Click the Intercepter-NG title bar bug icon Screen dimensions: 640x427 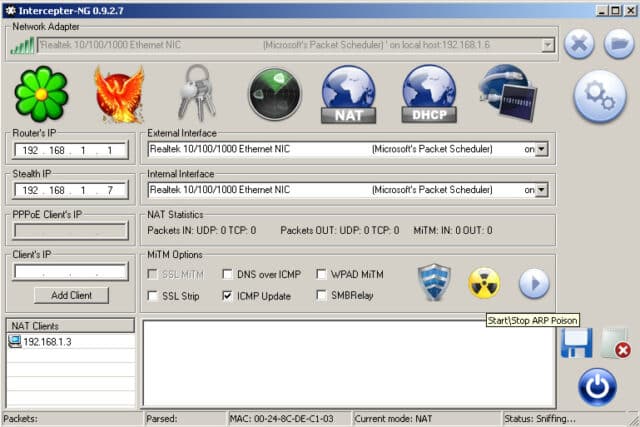click(10, 10)
